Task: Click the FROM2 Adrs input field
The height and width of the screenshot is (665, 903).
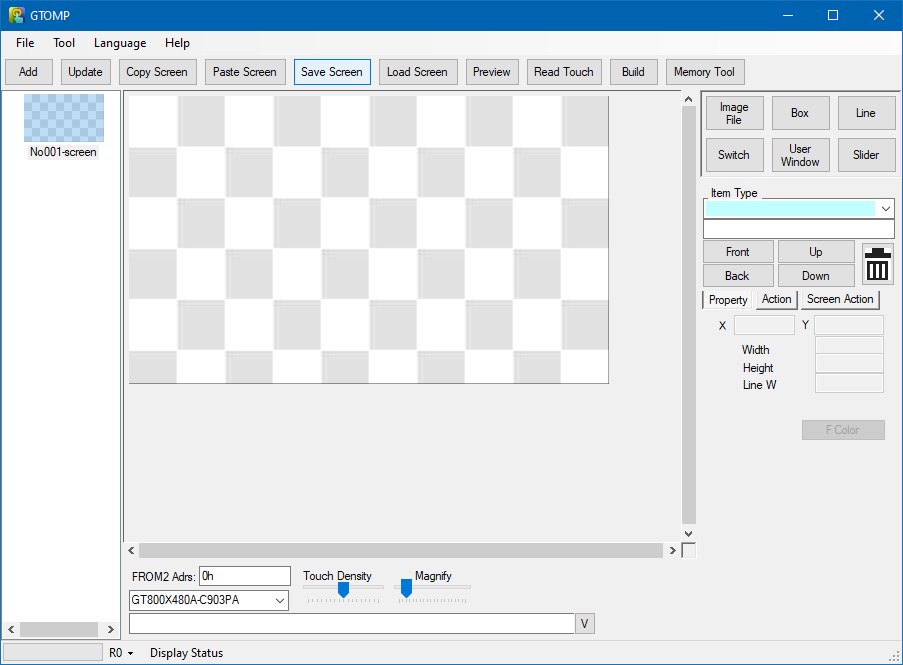Action: coord(244,576)
